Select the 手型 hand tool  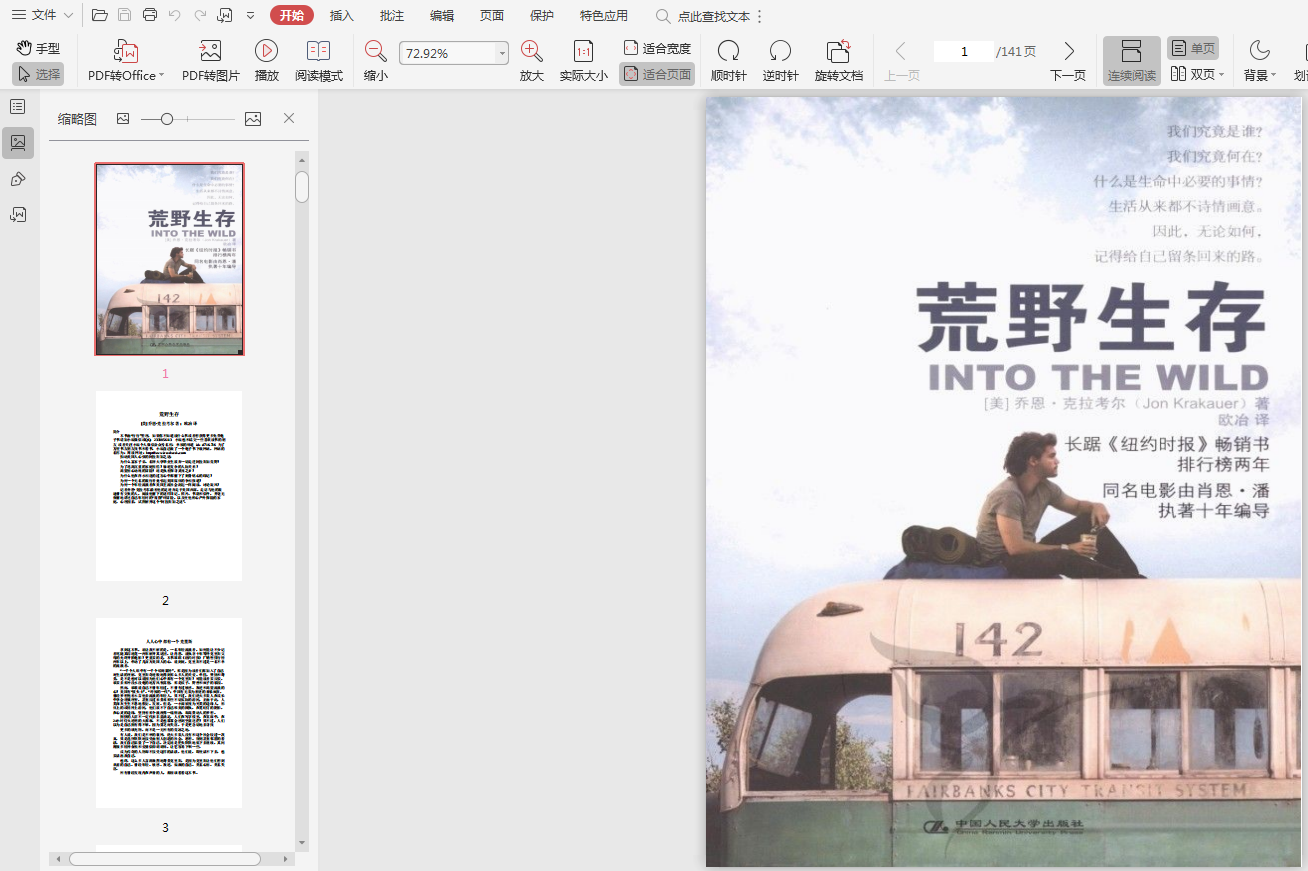(x=38, y=48)
